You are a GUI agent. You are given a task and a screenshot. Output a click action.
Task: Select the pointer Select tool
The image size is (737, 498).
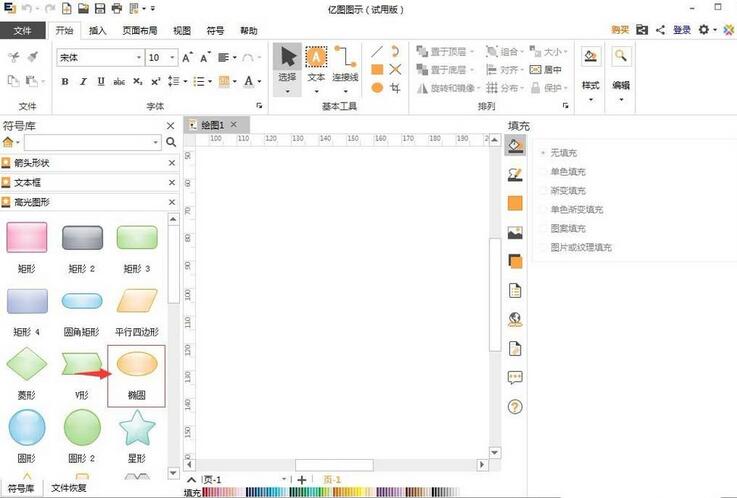tap(287, 63)
